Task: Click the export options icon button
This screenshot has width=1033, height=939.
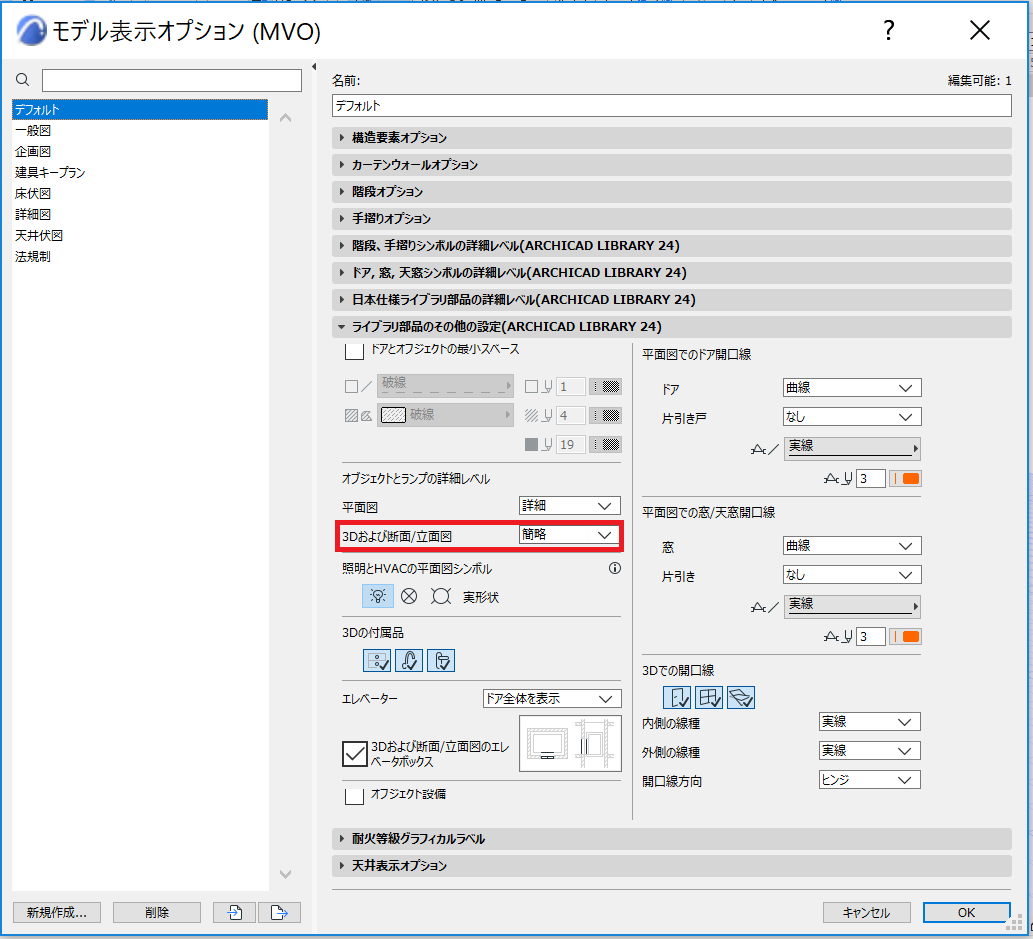Action: pyautogui.click(x=279, y=913)
